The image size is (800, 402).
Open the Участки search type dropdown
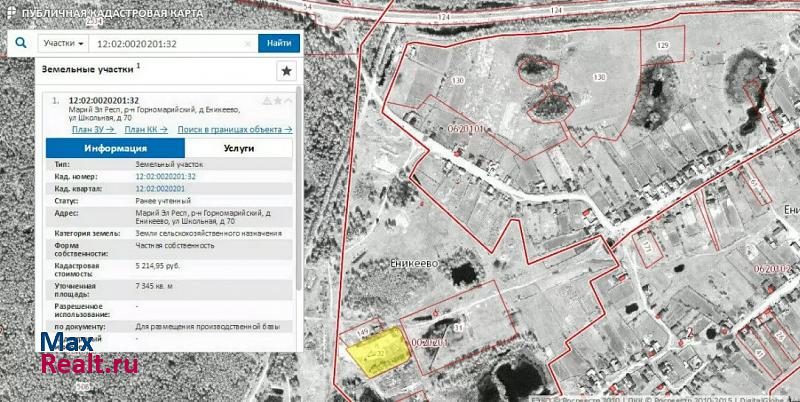(61, 44)
